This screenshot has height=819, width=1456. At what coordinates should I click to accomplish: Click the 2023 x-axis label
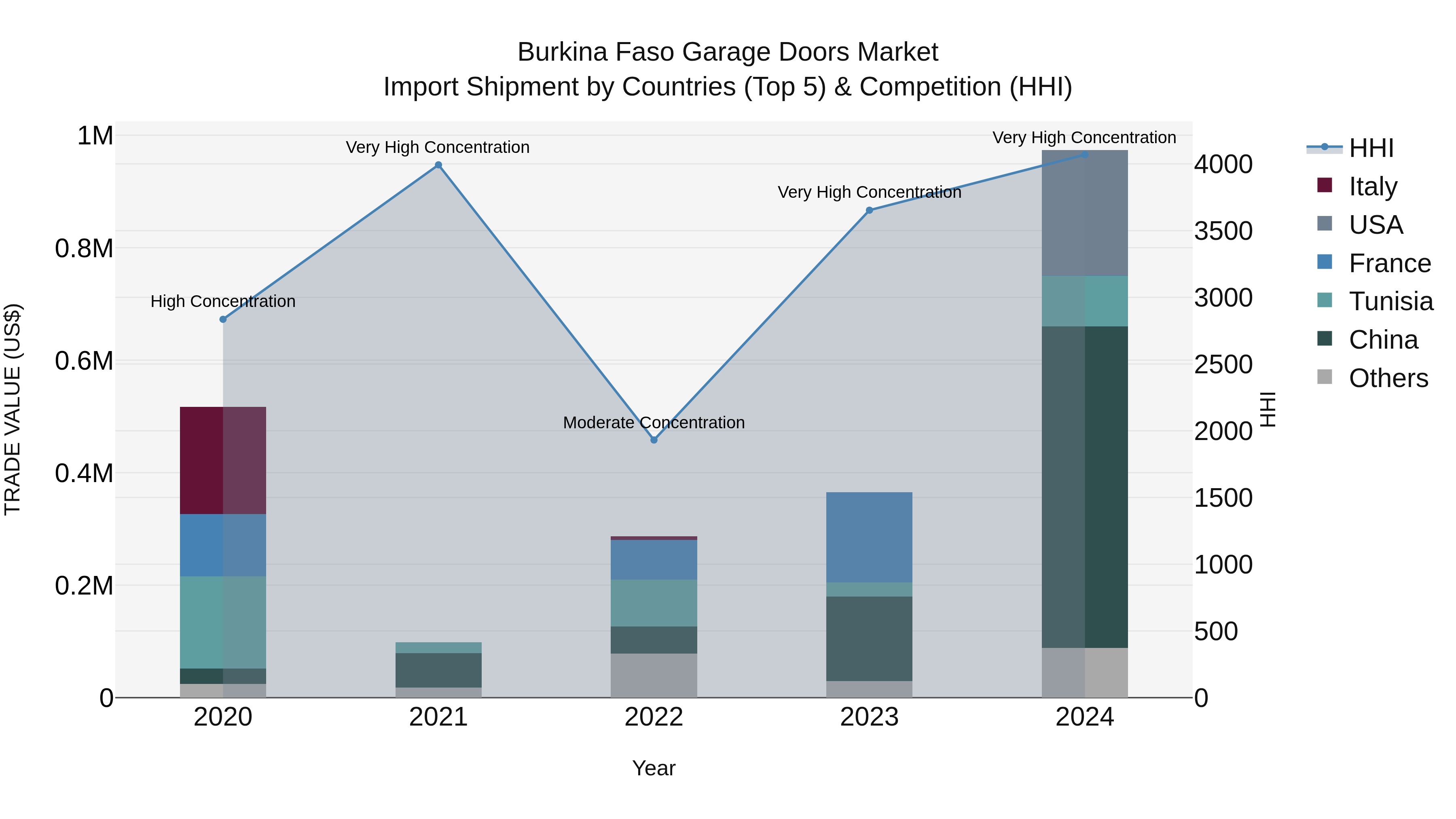[869, 717]
